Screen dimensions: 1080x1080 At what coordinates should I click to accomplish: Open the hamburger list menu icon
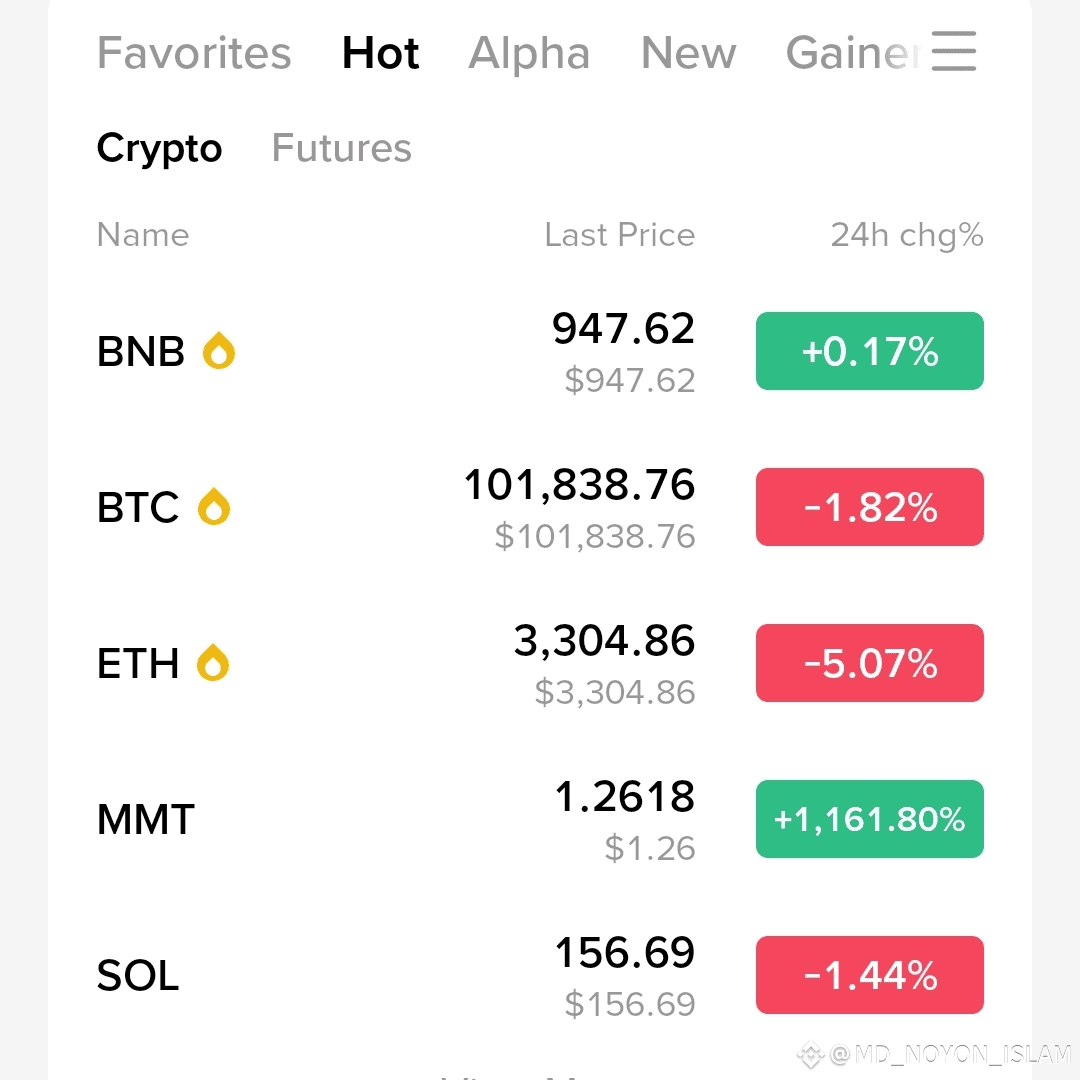(x=953, y=51)
